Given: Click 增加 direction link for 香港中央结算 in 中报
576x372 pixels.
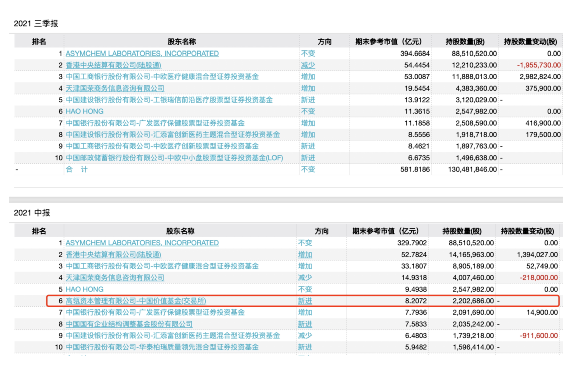Looking at the screenshot, I should pyautogui.click(x=305, y=254).
